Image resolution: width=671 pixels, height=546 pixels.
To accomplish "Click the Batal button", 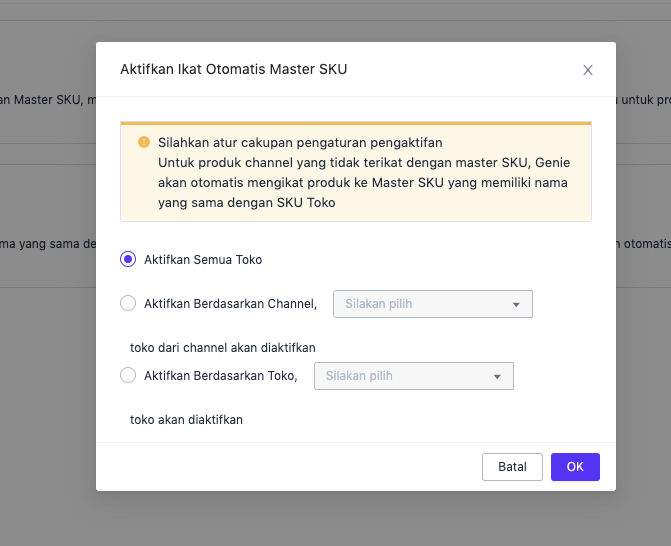I will point(512,467).
